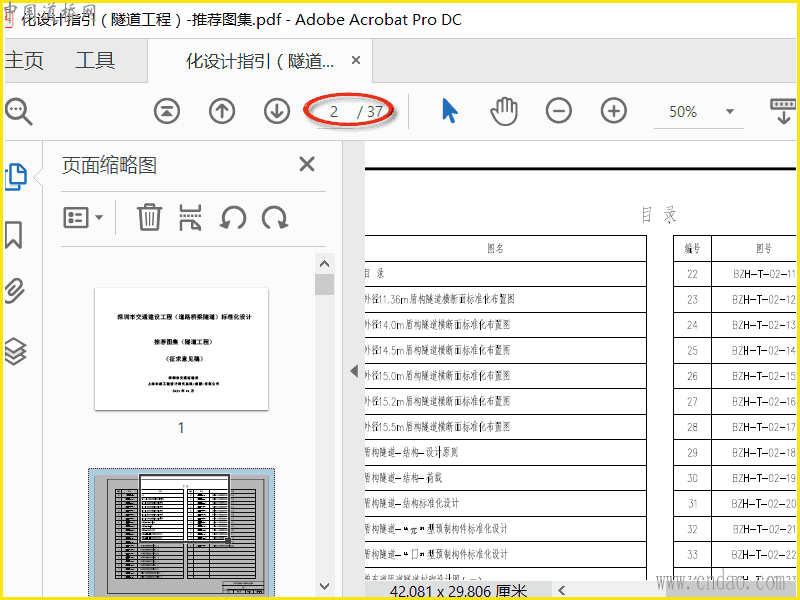Open thumbnail options menu dropdown
The height and width of the screenshot is (600, 800).
pos(83,217)
